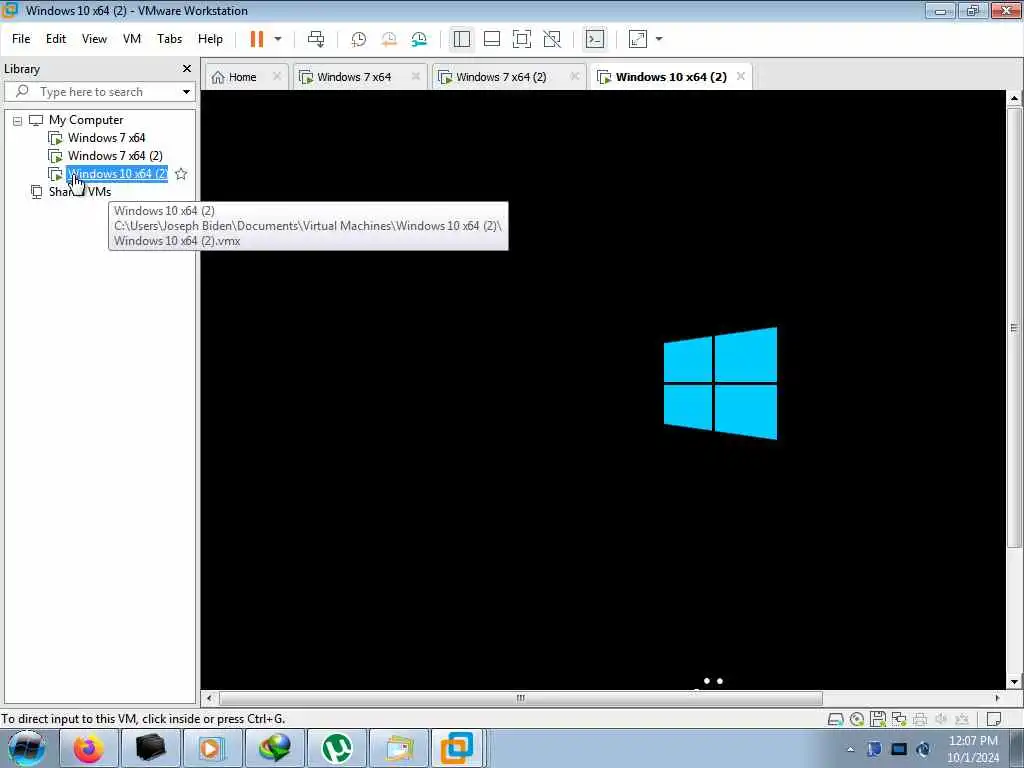Open the black folder app on taskbar
This screenshot has width=1024, height=768.
[150, 748]
